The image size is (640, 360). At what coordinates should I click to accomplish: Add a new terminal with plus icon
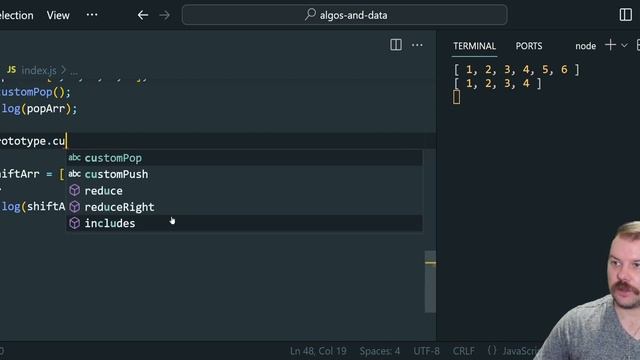point(610,45)
